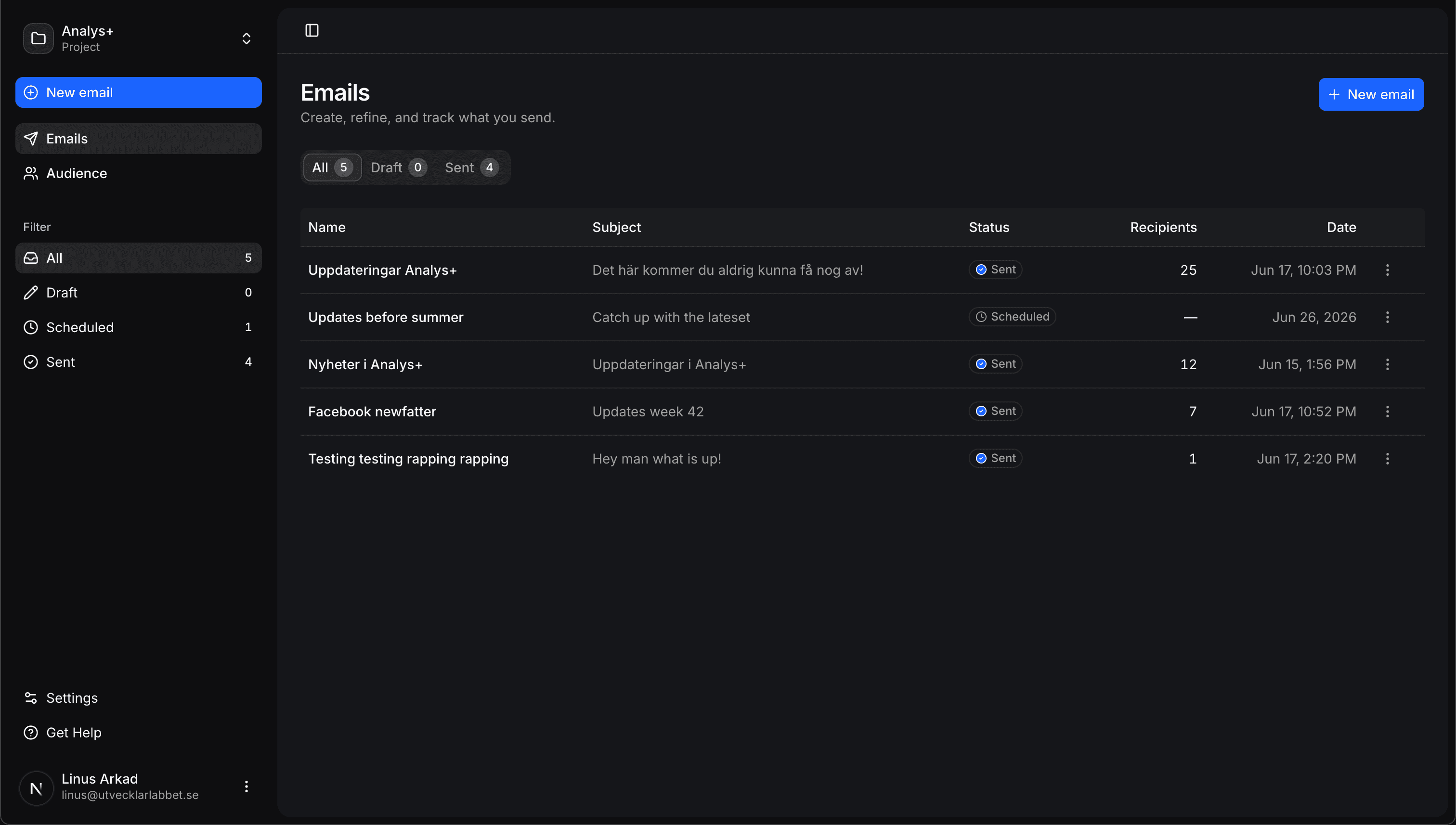1456x825 pixels.
Task: Click subject 'Catch up with the lateset'
Action: click(671, 317)
